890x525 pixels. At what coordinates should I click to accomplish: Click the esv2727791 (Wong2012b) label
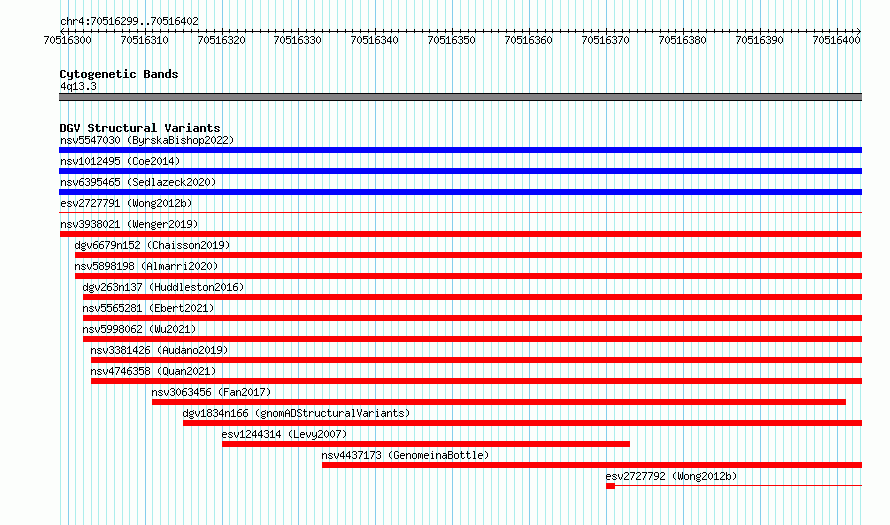point(127,203)
